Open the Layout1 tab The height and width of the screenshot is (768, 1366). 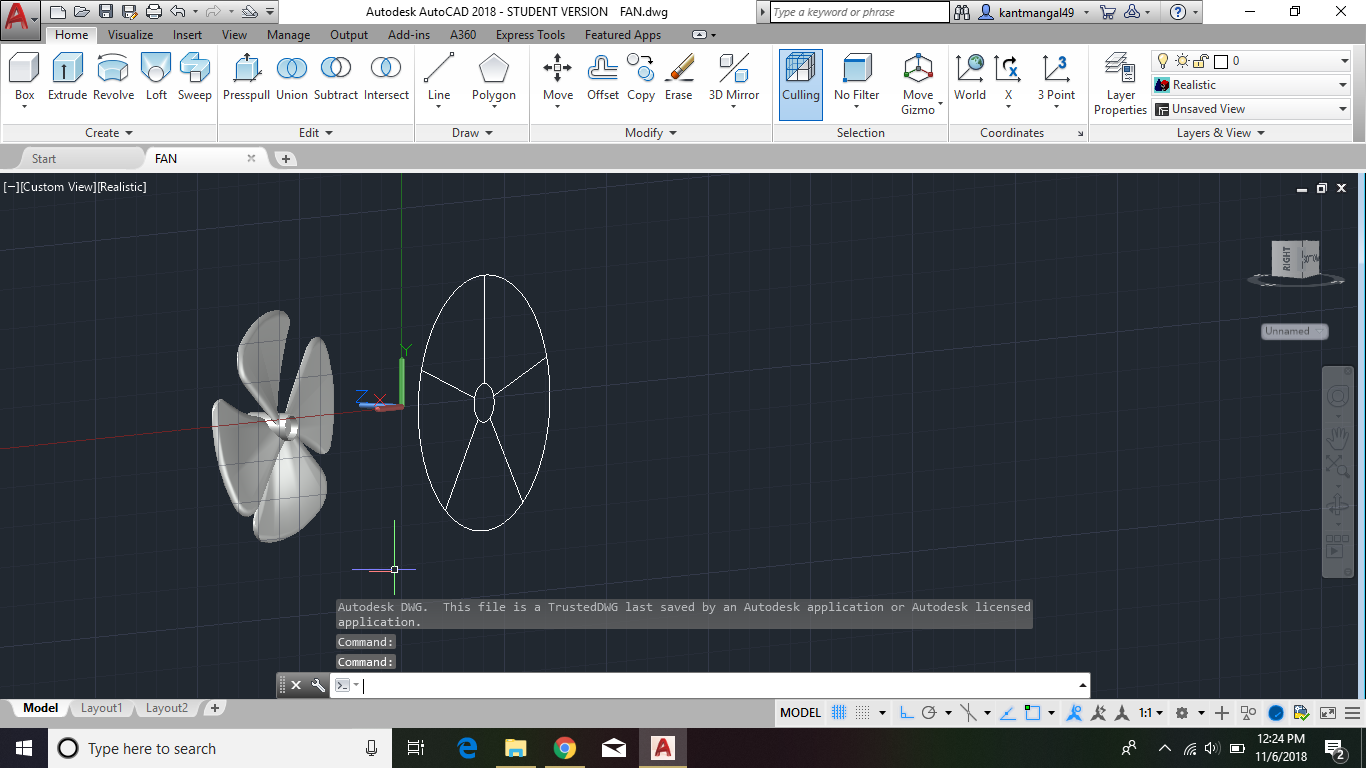(x=101, y=708)
